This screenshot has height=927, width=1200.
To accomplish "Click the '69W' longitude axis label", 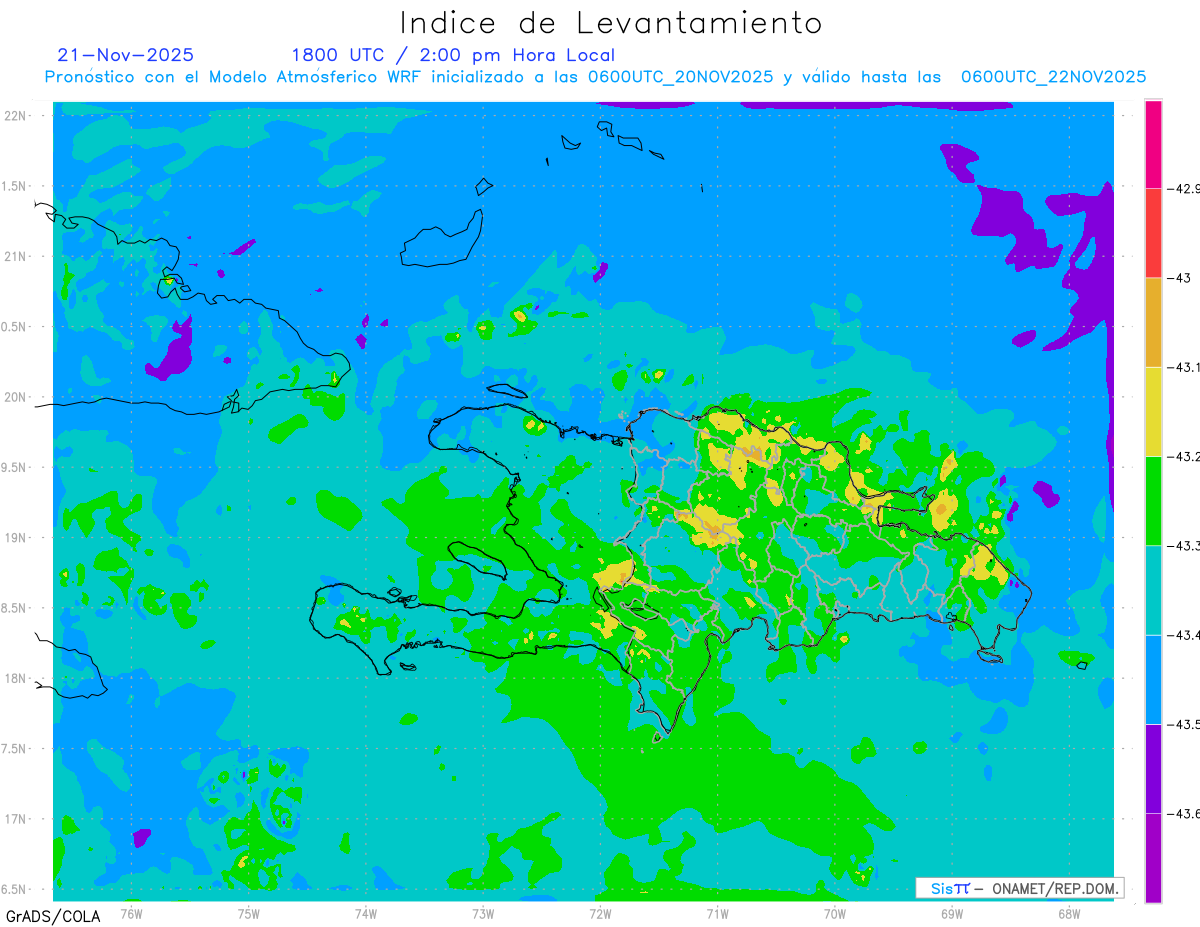I will 952,913.
